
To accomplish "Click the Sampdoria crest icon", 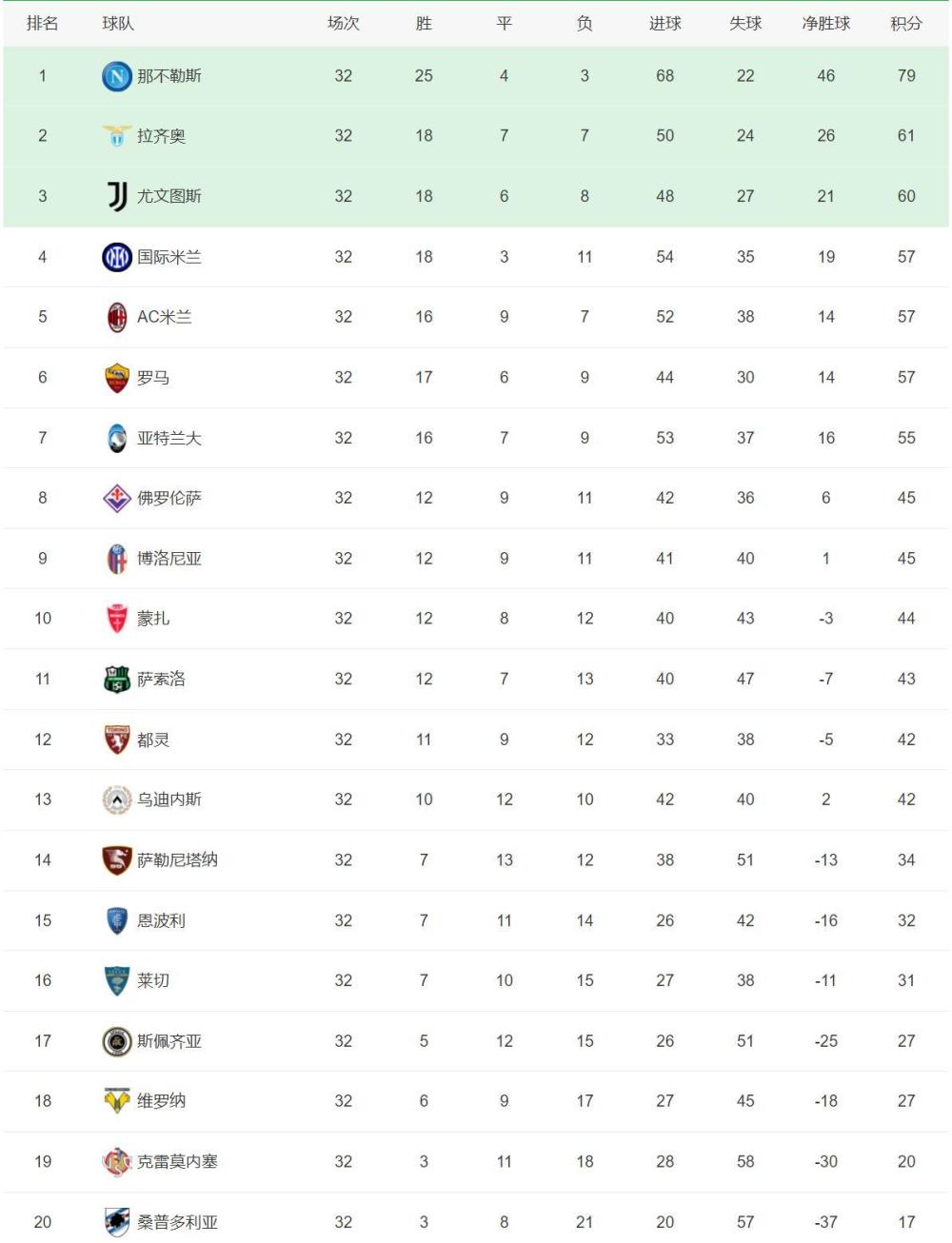I will tap(117, 1222).
